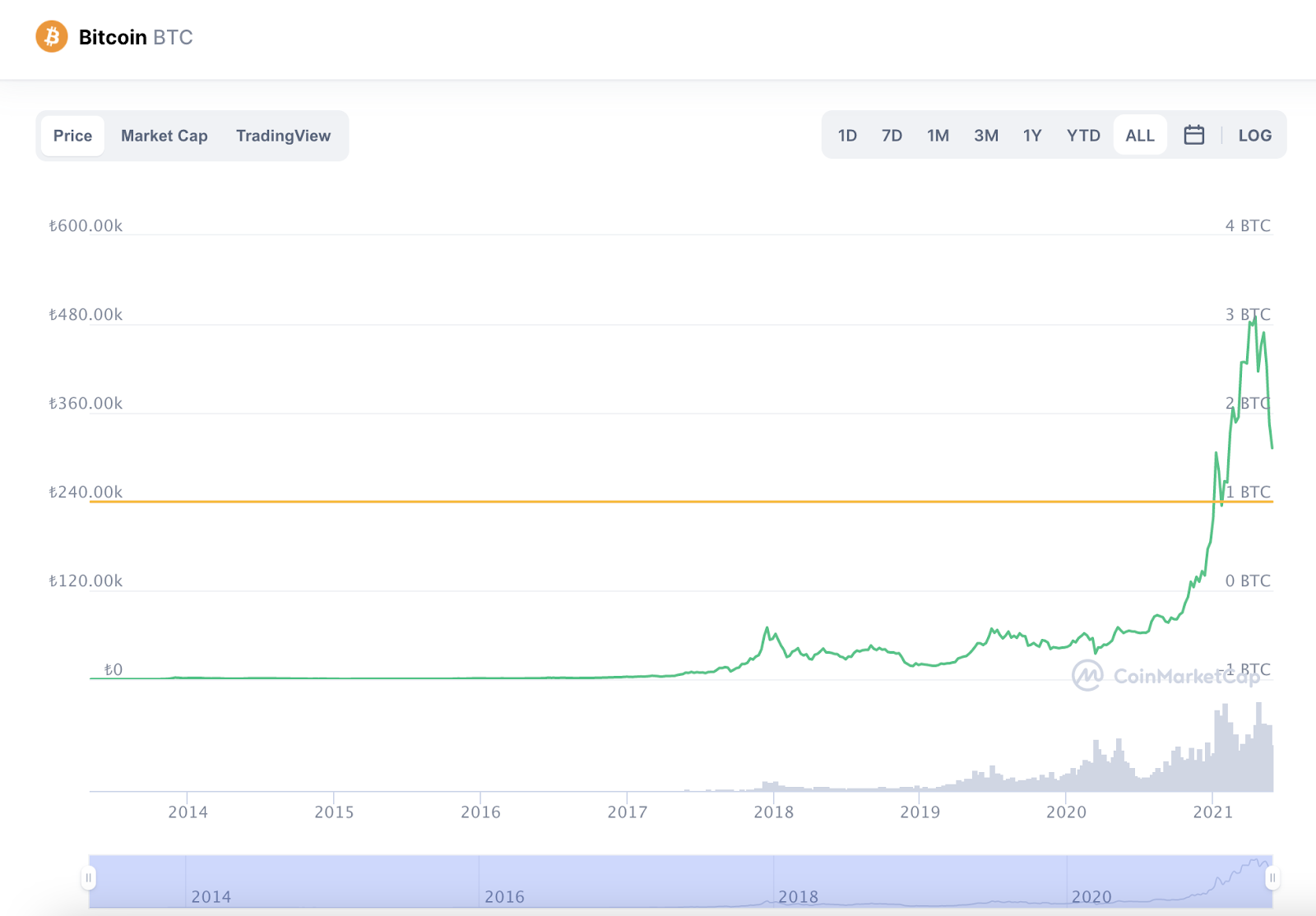Grab the left range slider handle
This screenshot has width=1316, height=916.
[89, 878]
